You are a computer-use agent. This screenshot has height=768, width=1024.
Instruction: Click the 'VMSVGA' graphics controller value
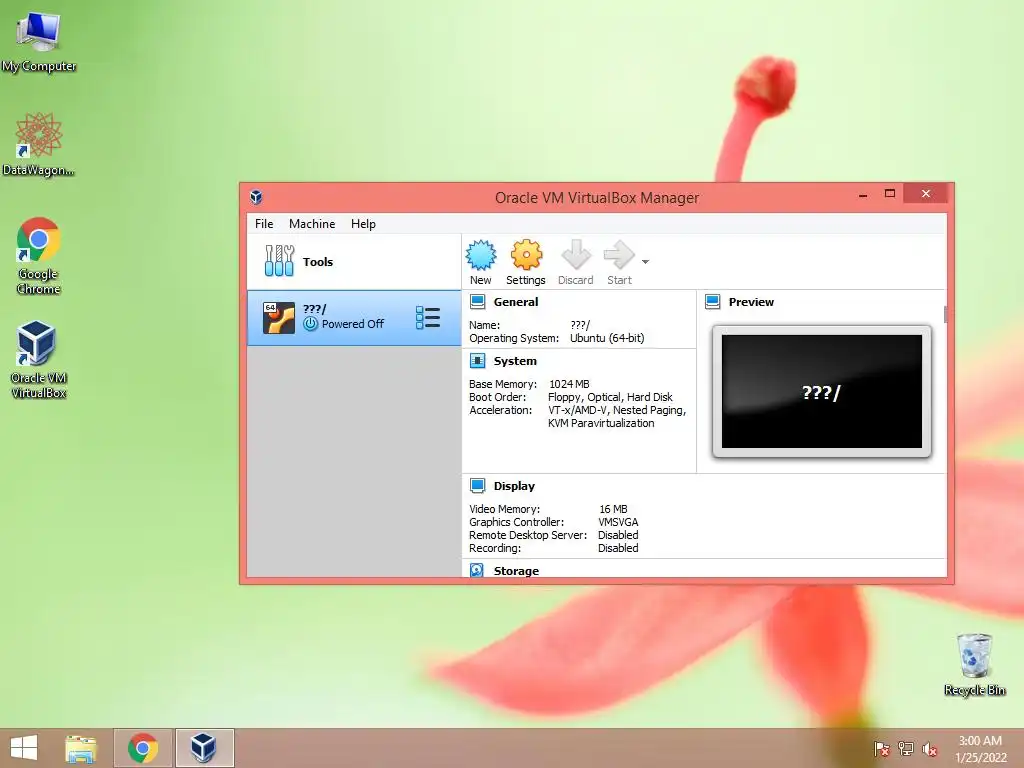(x=618, y=522)
